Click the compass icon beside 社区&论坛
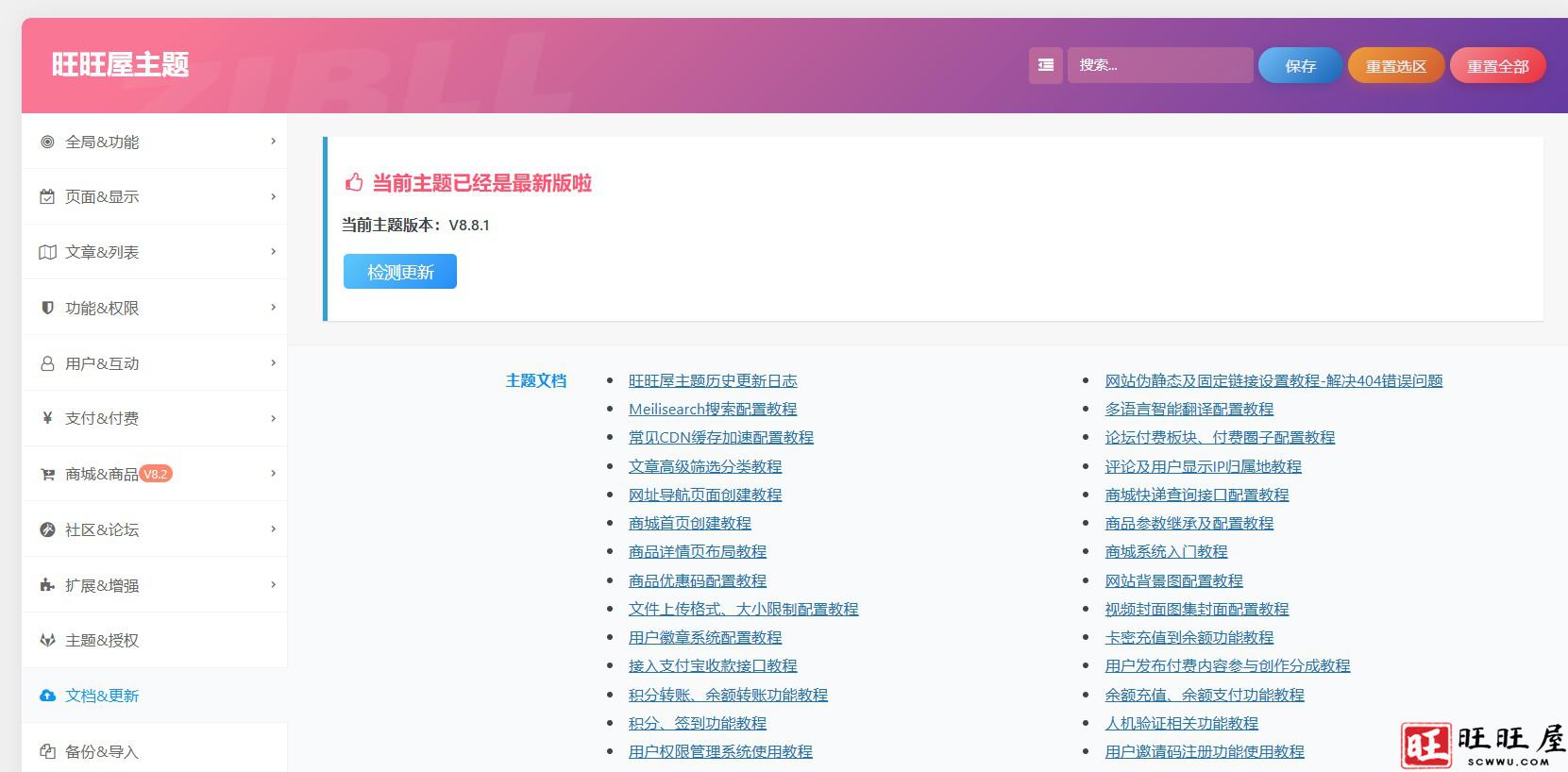1568x772 pixels. [47, 529]
